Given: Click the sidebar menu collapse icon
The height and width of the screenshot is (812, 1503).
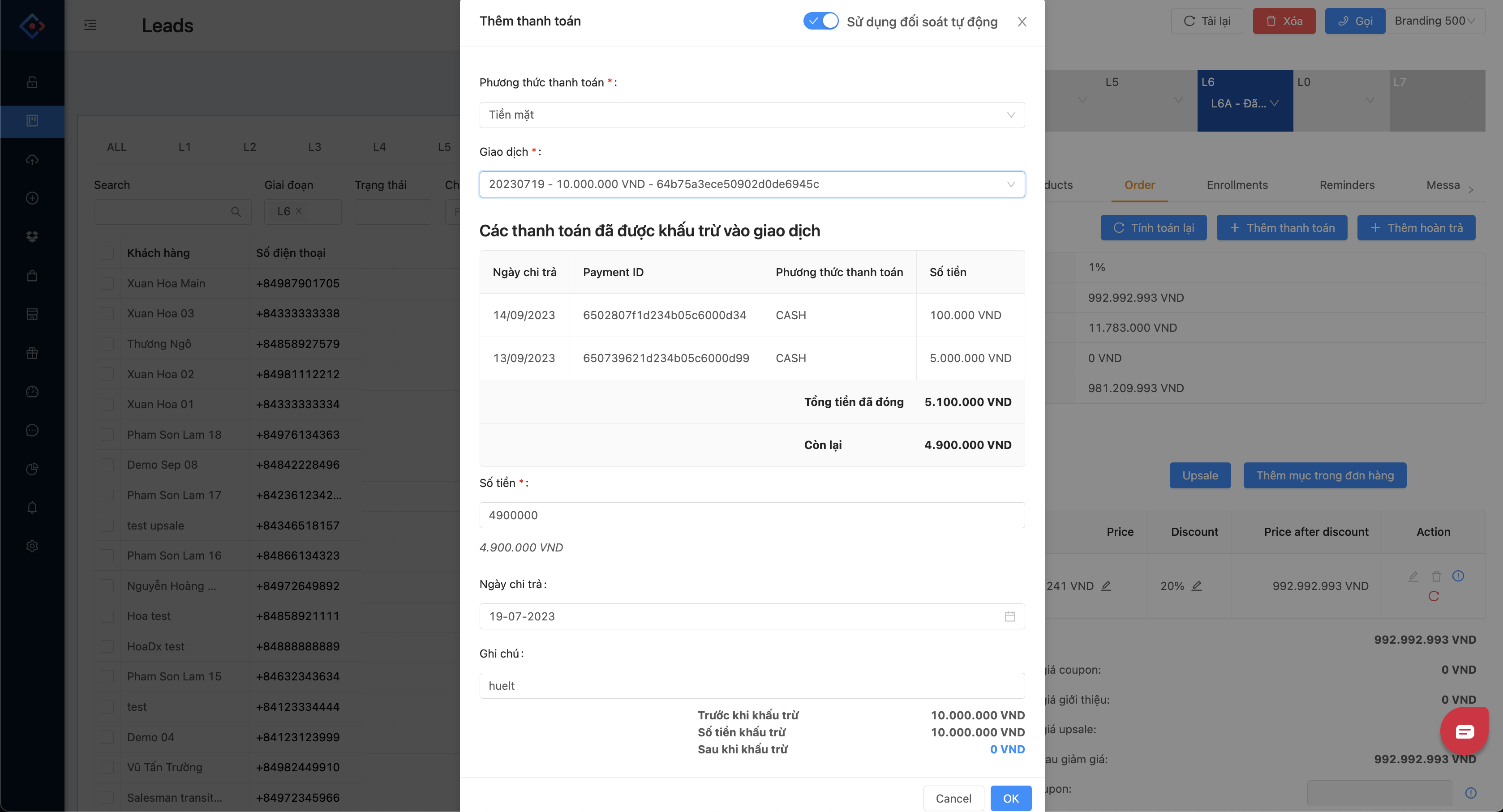Looking at the screenshot, I should click(x=90, y=25).
